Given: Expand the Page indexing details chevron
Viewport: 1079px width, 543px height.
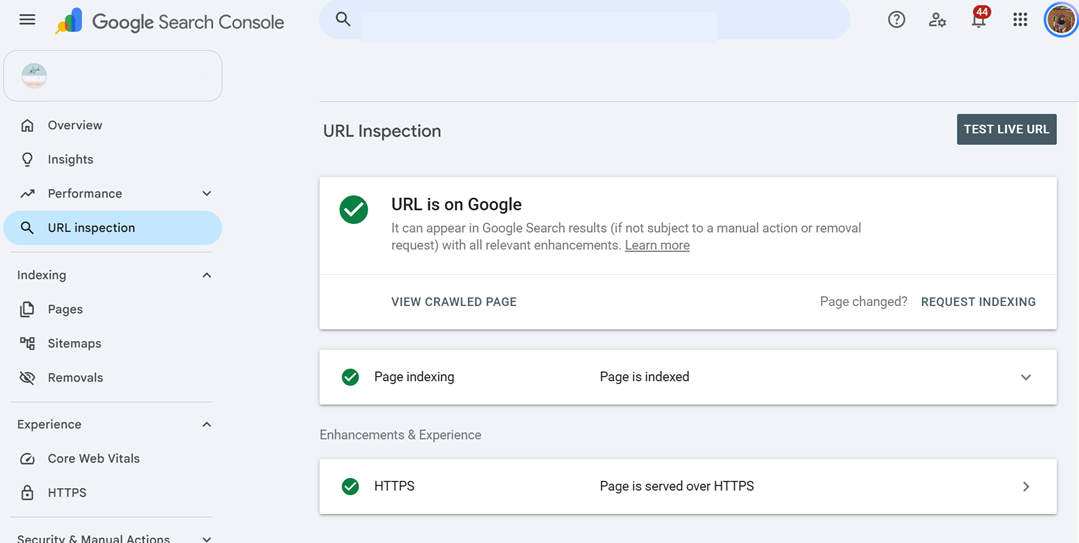Looking at the screenshot, I should (x=1025, y=377).
